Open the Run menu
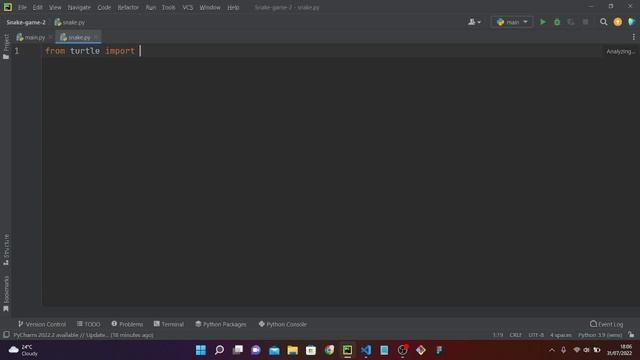 [x=151, y=7]
